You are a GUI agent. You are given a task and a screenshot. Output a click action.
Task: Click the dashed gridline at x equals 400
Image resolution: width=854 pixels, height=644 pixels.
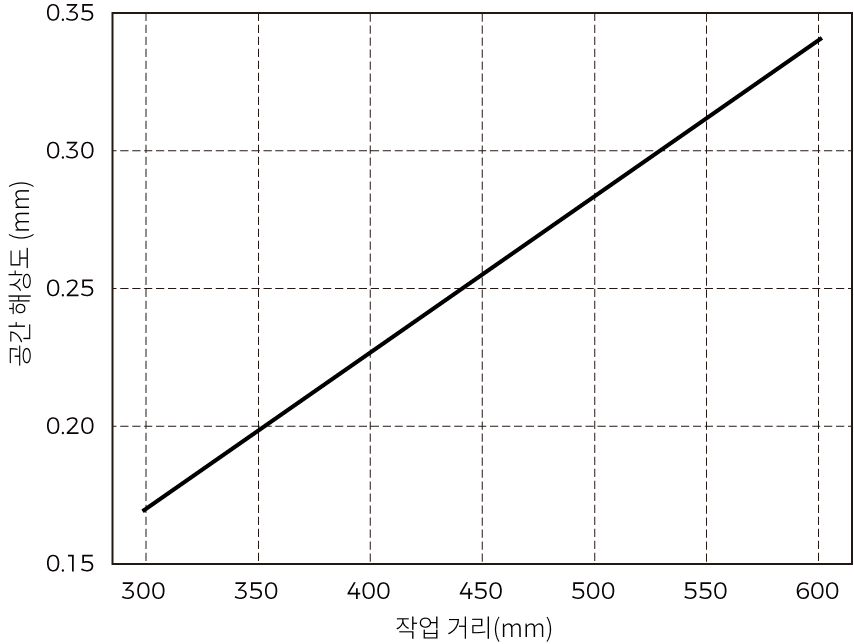pyautogui.click(x=370, y=300)
